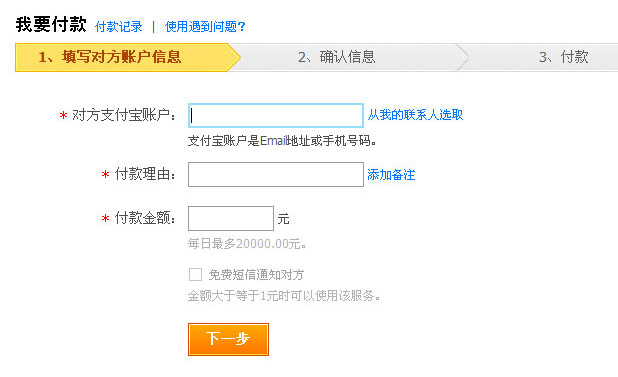Click the orange 下一步 button
This screenshot has height=377, width=618.
pyautogui.click(x=228, y=339)
